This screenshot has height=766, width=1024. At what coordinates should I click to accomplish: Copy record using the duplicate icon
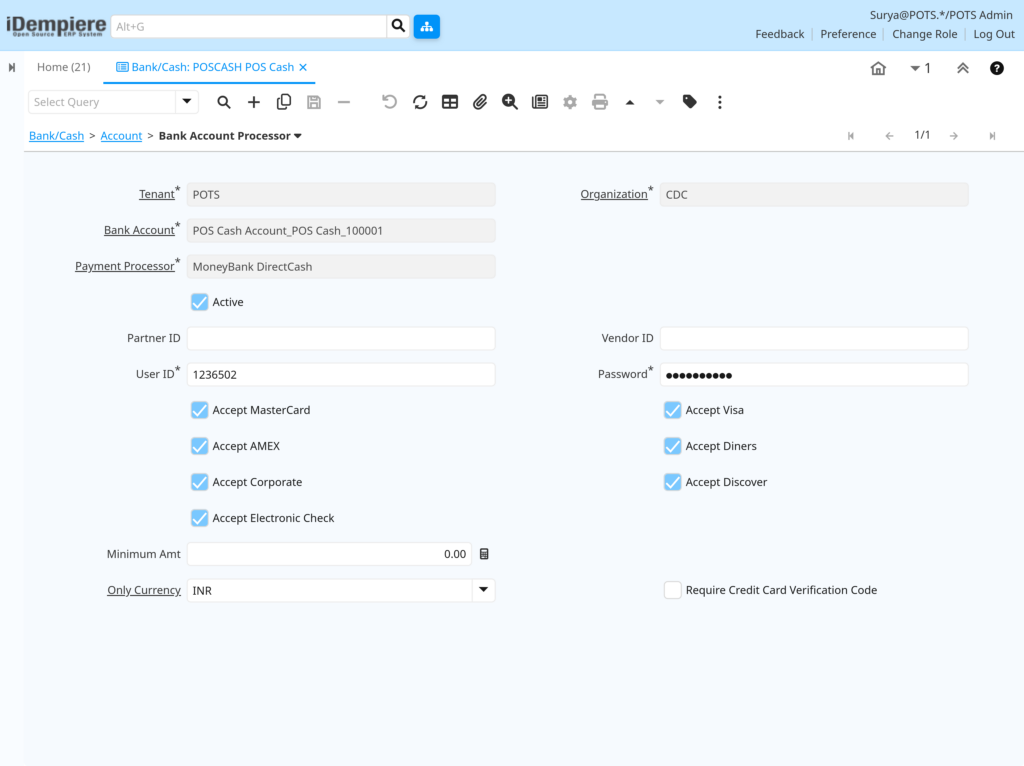(283, 102)
